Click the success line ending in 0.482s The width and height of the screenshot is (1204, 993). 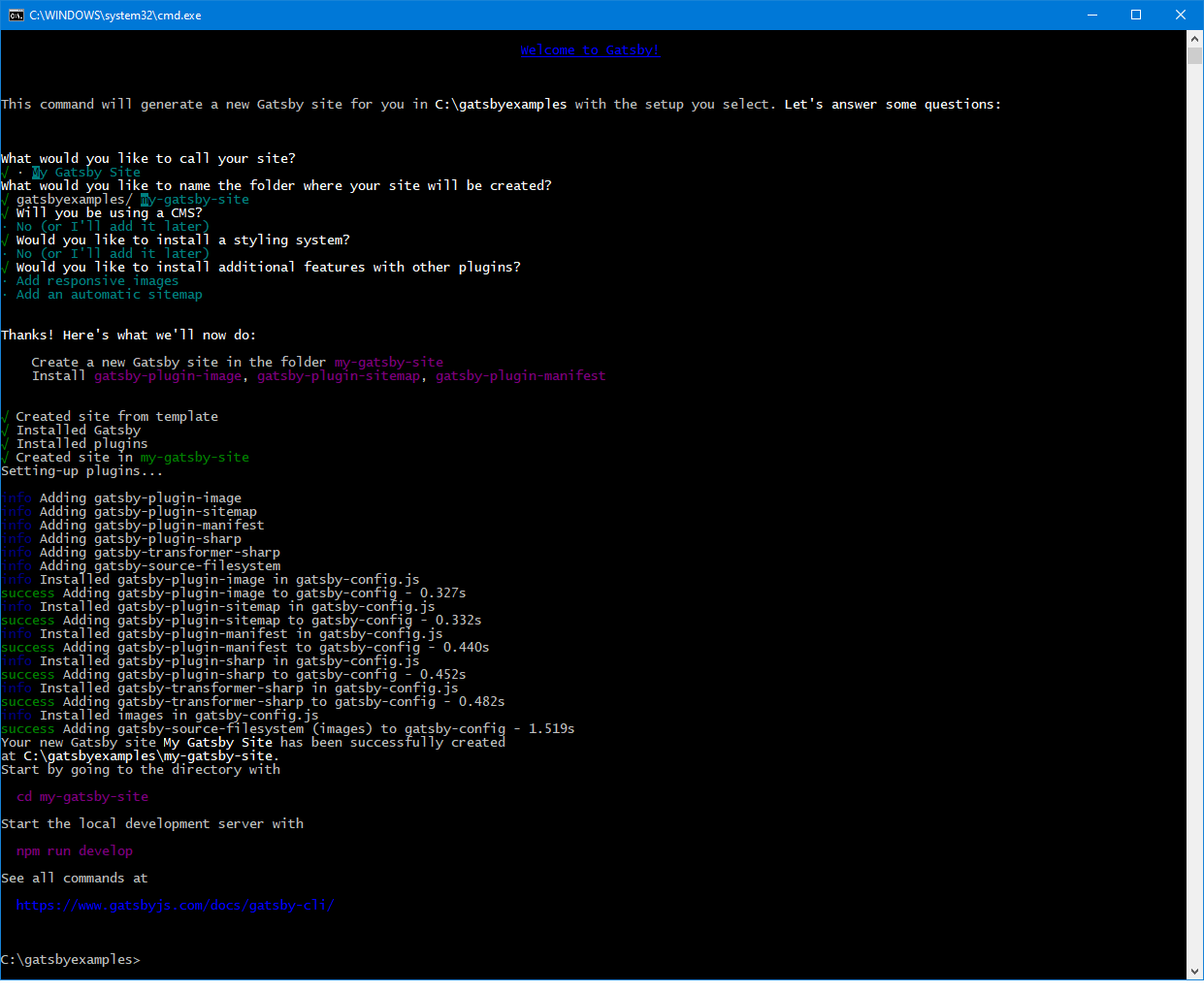click(253, 701)
